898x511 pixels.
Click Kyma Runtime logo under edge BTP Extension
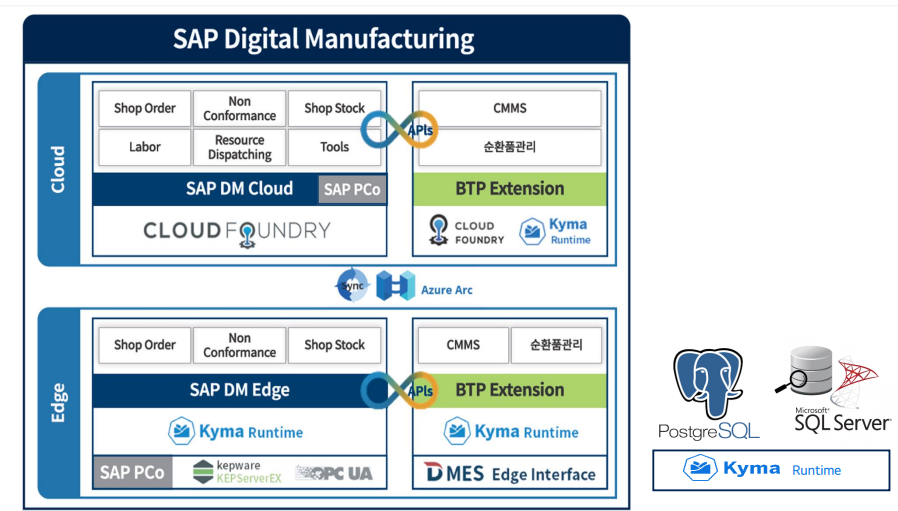click(511, 431)
